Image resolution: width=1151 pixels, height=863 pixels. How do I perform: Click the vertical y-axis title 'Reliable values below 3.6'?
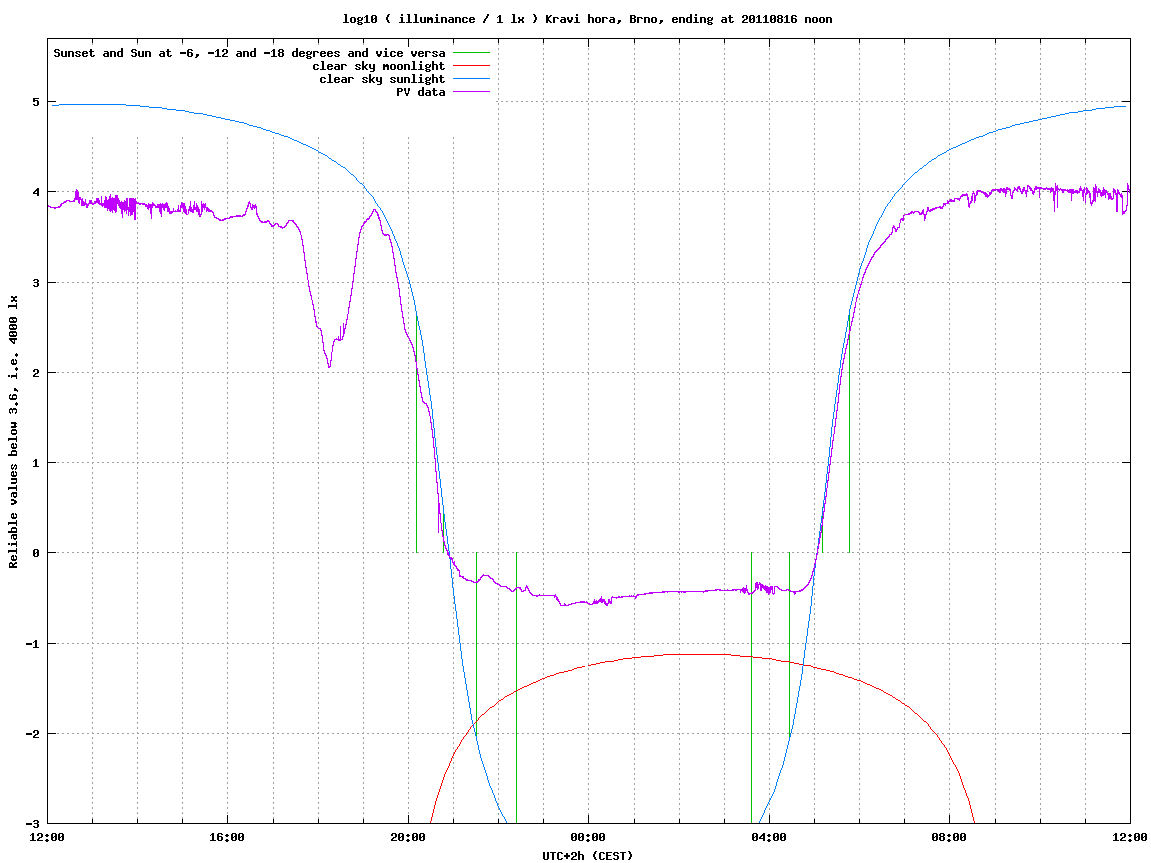[x=13, y=432]
